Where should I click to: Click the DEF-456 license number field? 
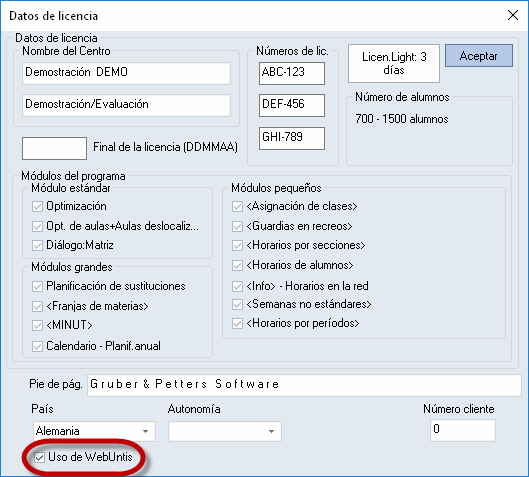click(292, 105)
